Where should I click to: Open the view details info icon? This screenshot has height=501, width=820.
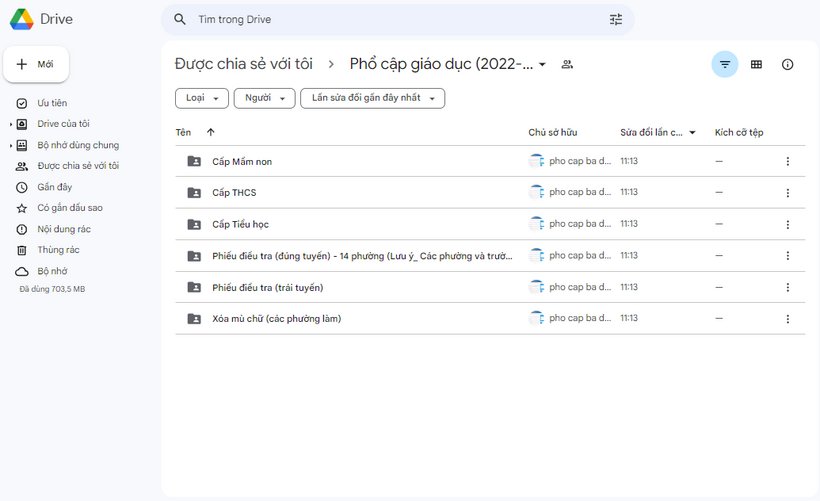[788, 64]
